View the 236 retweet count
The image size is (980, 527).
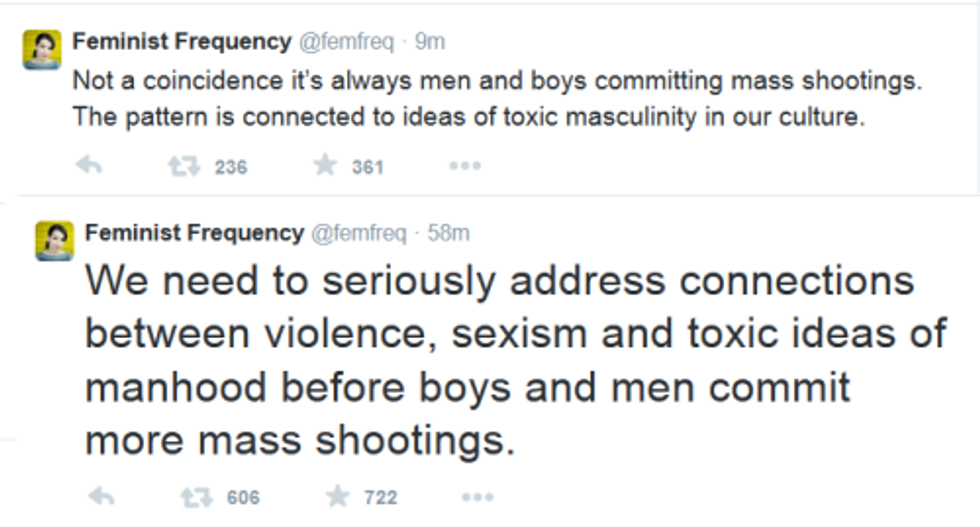click(x=231, y=167)
